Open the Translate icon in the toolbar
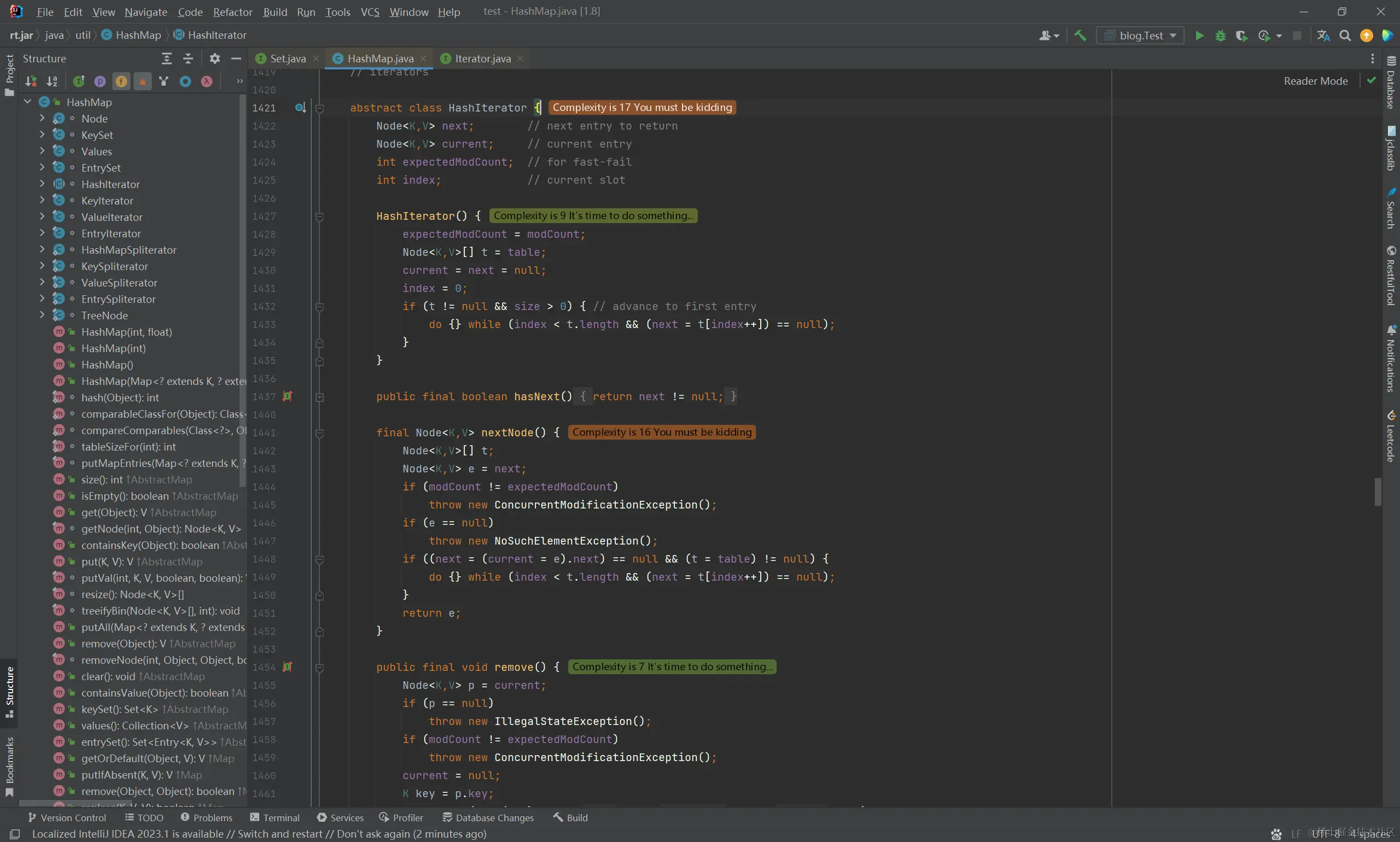 (1323, 36)
